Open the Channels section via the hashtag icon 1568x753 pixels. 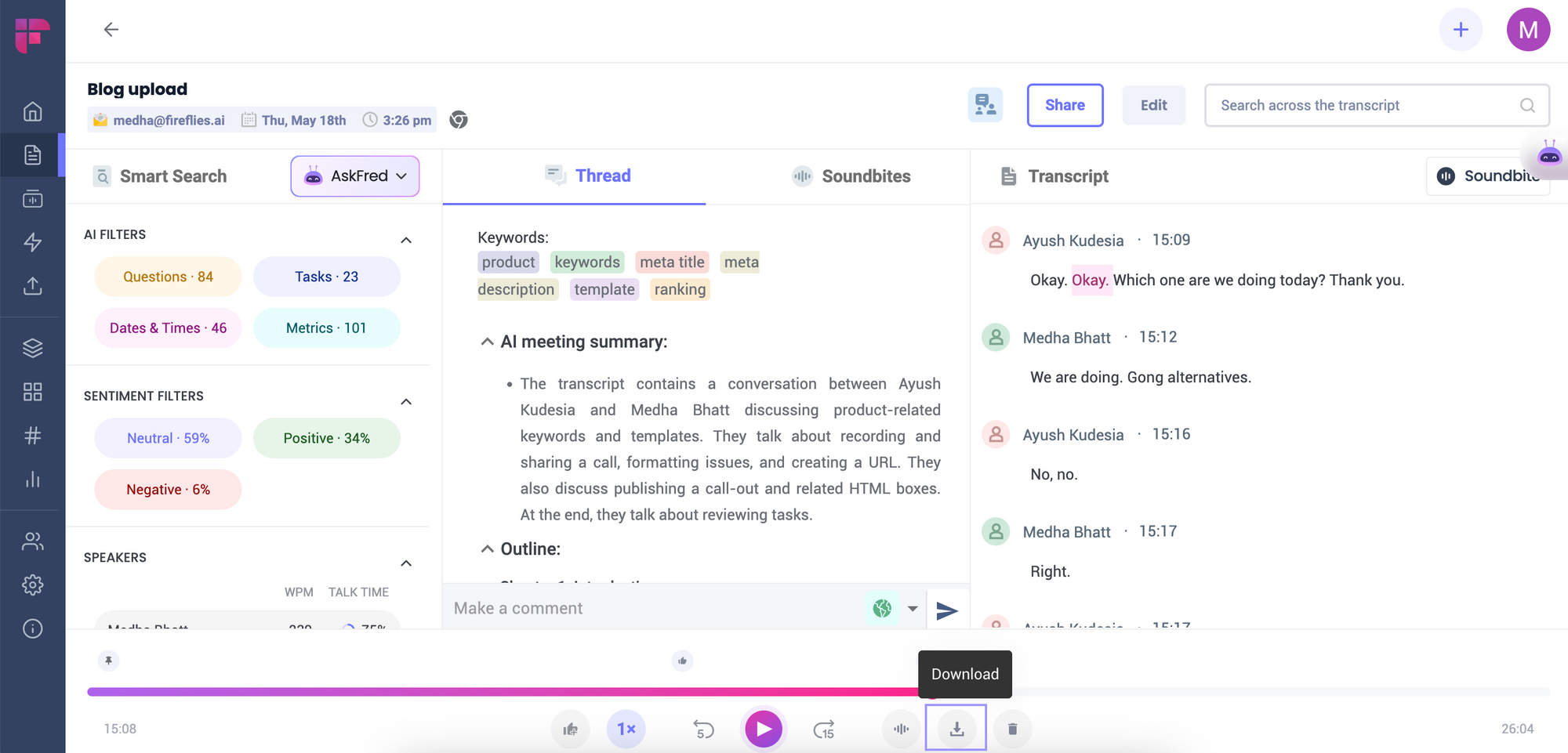click(32, 436)
